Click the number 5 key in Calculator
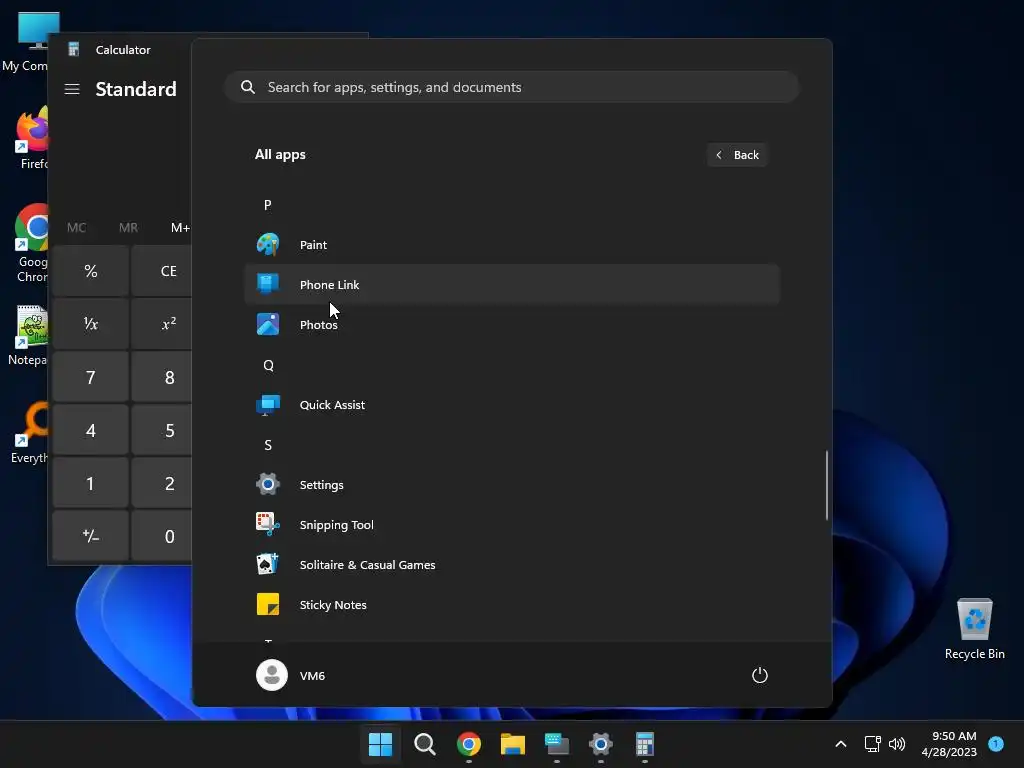Screen dimensions: 1024x768 (x=162, y=430)
